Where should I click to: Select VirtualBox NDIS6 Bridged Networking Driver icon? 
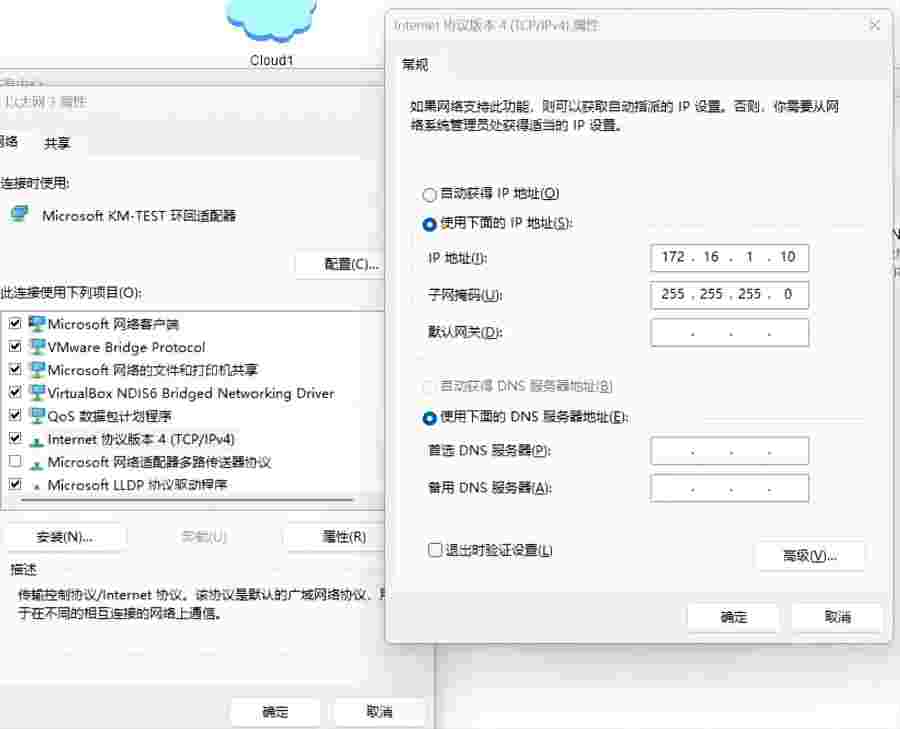pyautogui.click(x=37, y=393)
